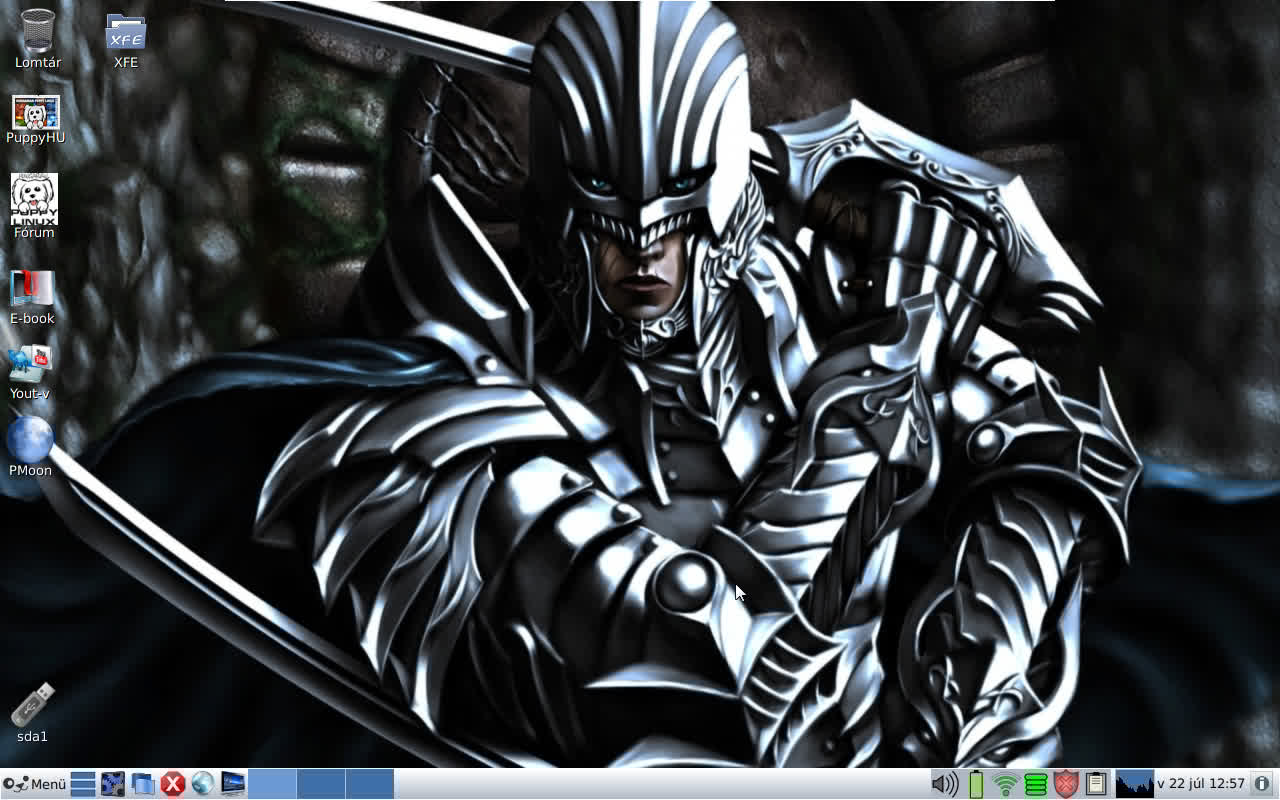Click the show desktop stacked-bars icon in taskbar

(x=83, y=784)
